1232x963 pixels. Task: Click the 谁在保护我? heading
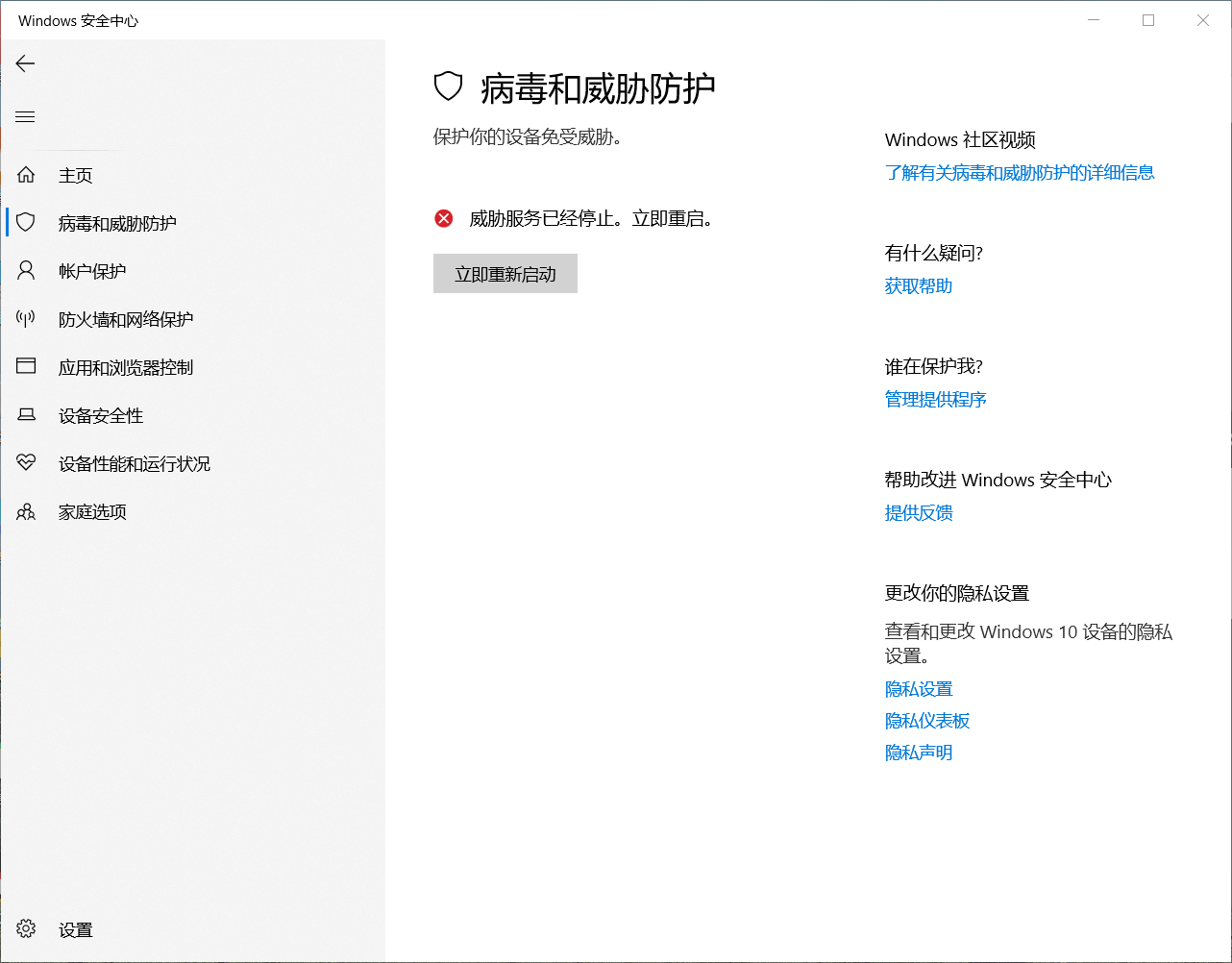pos(934,367)
